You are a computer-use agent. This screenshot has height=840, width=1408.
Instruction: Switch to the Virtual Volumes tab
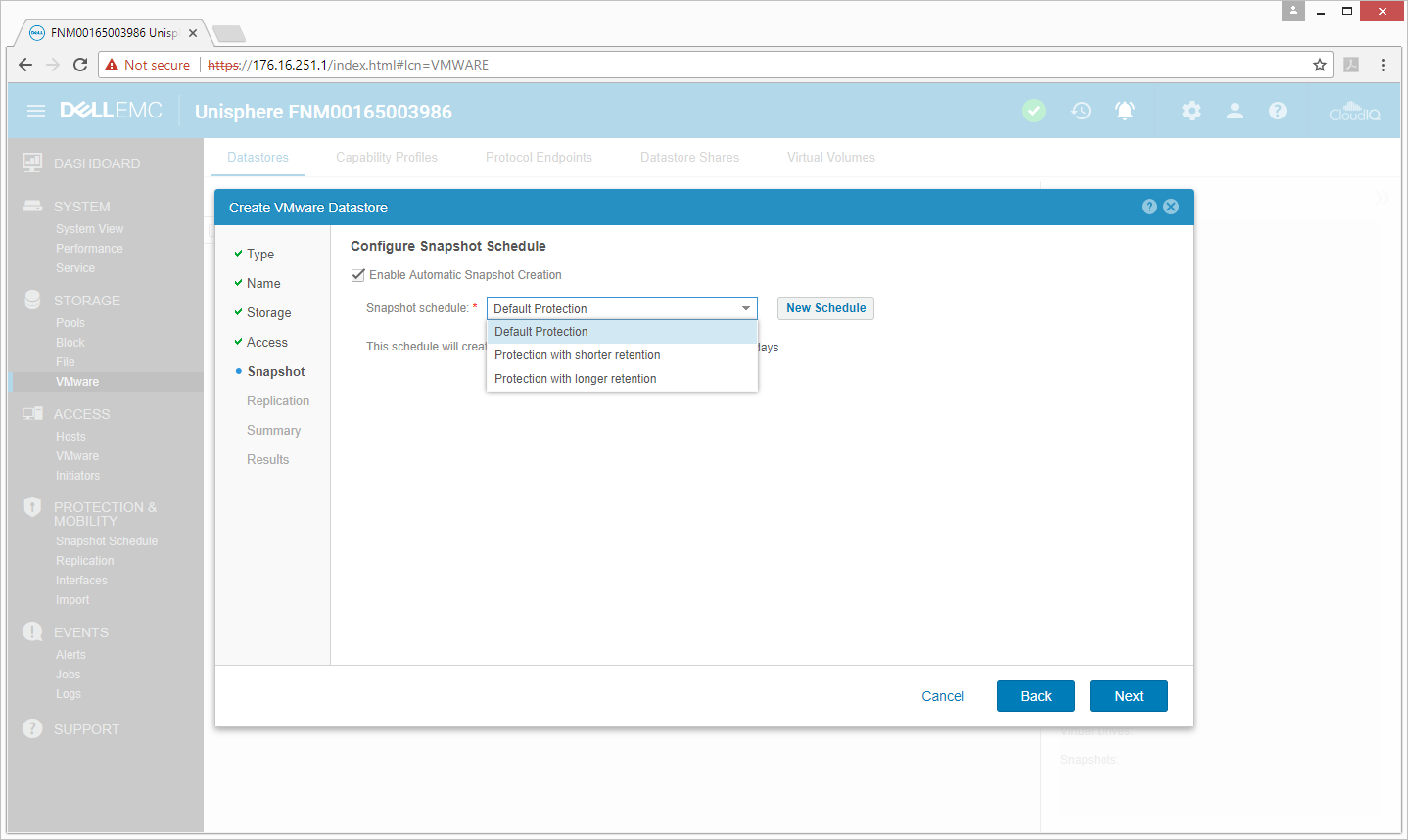coord(831,157)
